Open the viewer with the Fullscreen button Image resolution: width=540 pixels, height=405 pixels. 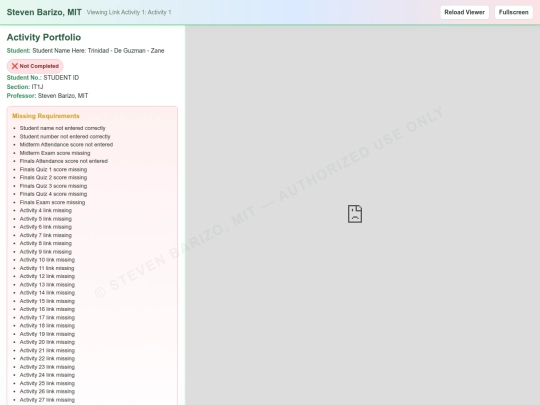click(513, 12)
